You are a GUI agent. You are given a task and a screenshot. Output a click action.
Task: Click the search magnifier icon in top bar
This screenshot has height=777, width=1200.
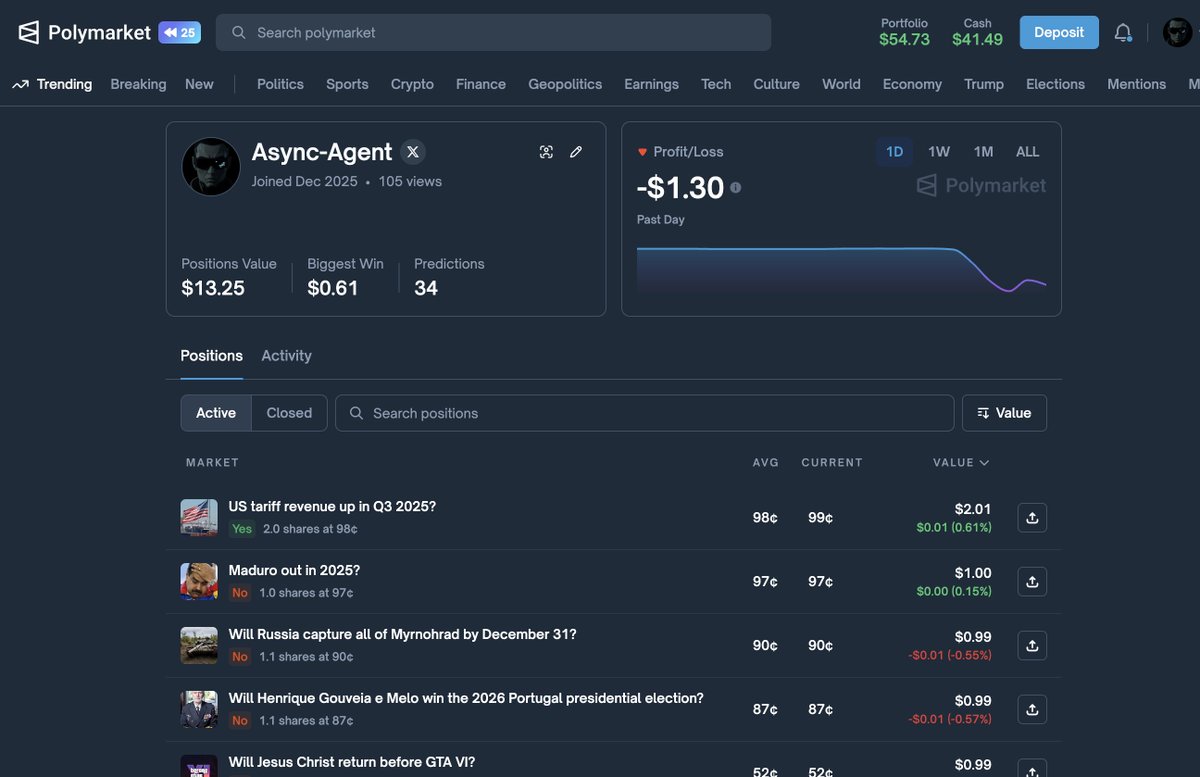(x=238, y=33)
